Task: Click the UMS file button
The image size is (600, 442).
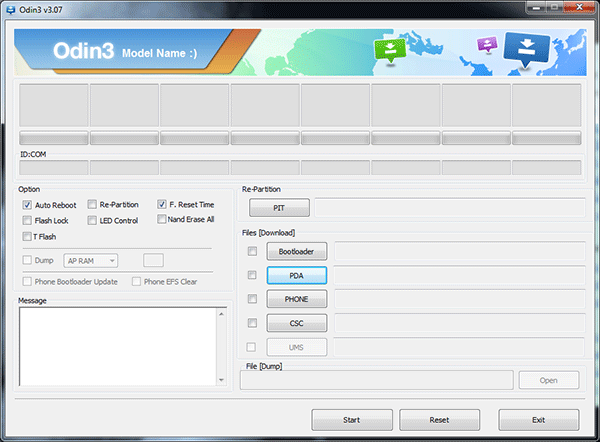Action: 297,347
